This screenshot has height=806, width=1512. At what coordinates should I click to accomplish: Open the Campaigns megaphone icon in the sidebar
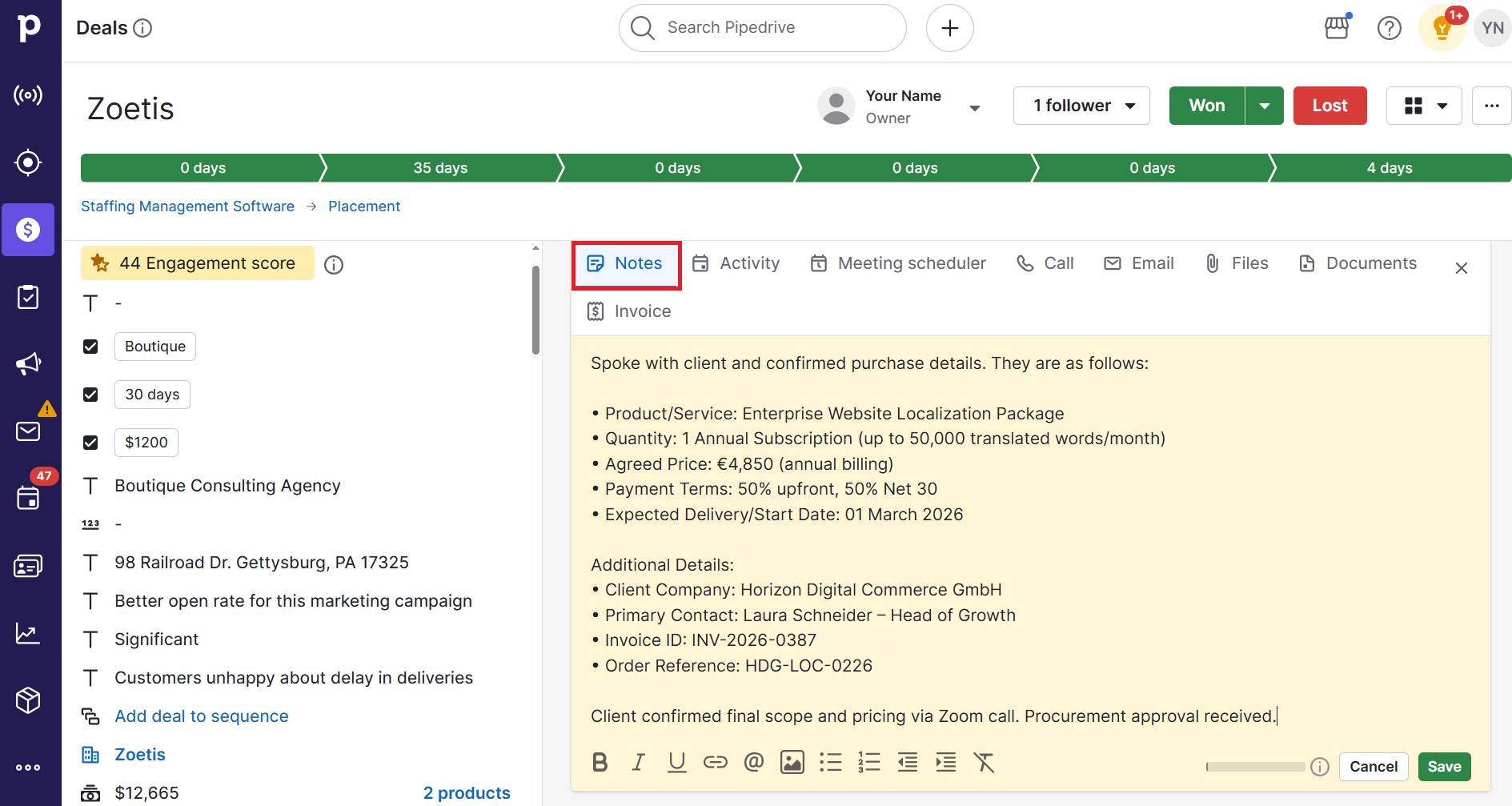pos(28,364)
